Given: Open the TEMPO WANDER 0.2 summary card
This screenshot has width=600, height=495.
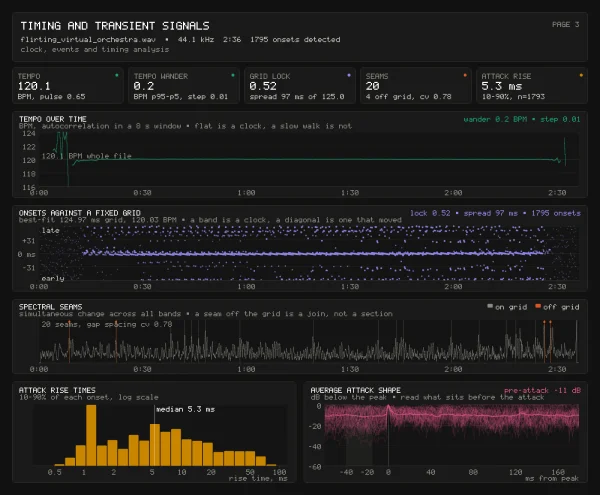Looking at the screenshot, I should pos(184,86).
